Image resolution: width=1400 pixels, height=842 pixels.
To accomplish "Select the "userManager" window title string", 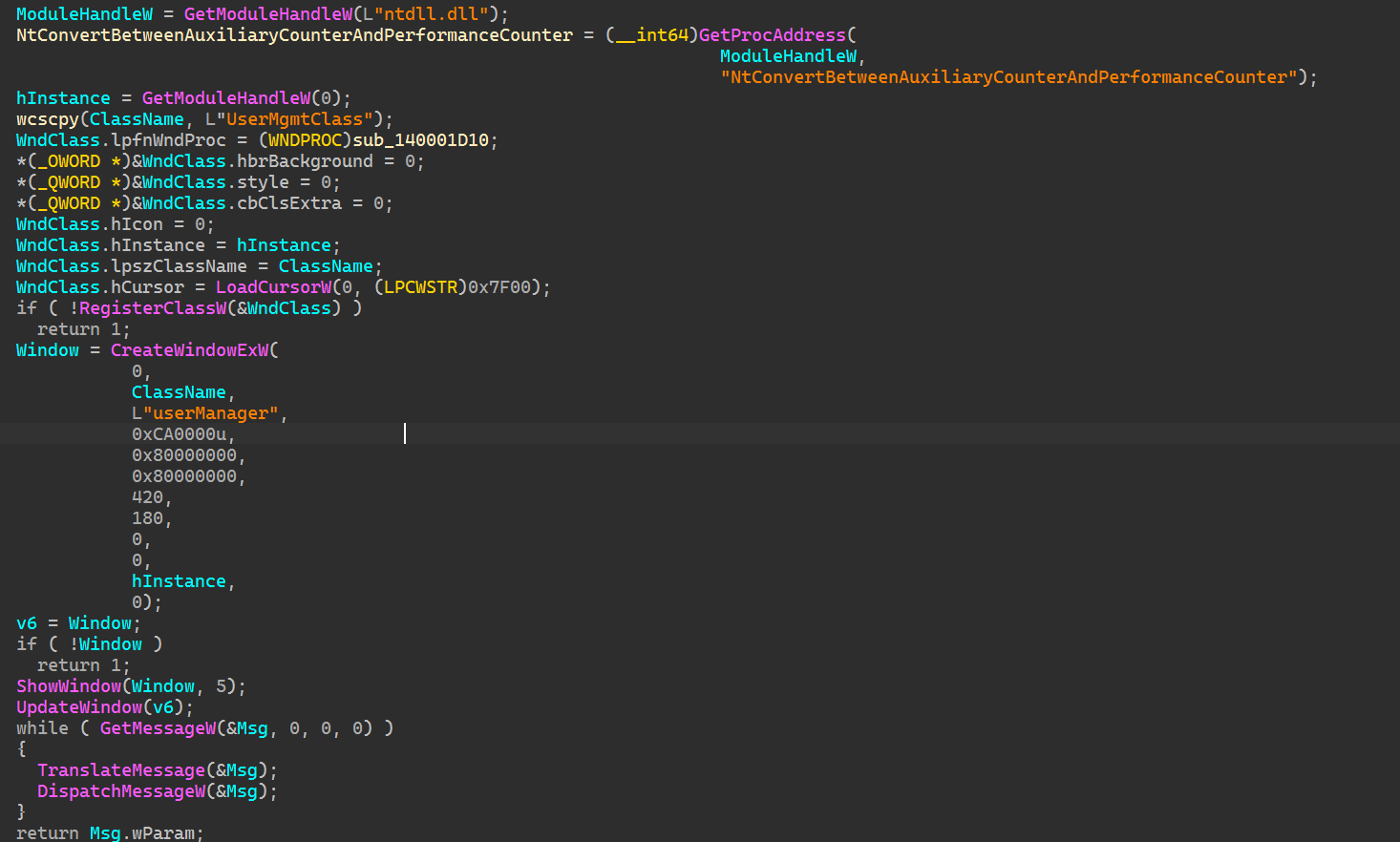I will tap(210, 413).
